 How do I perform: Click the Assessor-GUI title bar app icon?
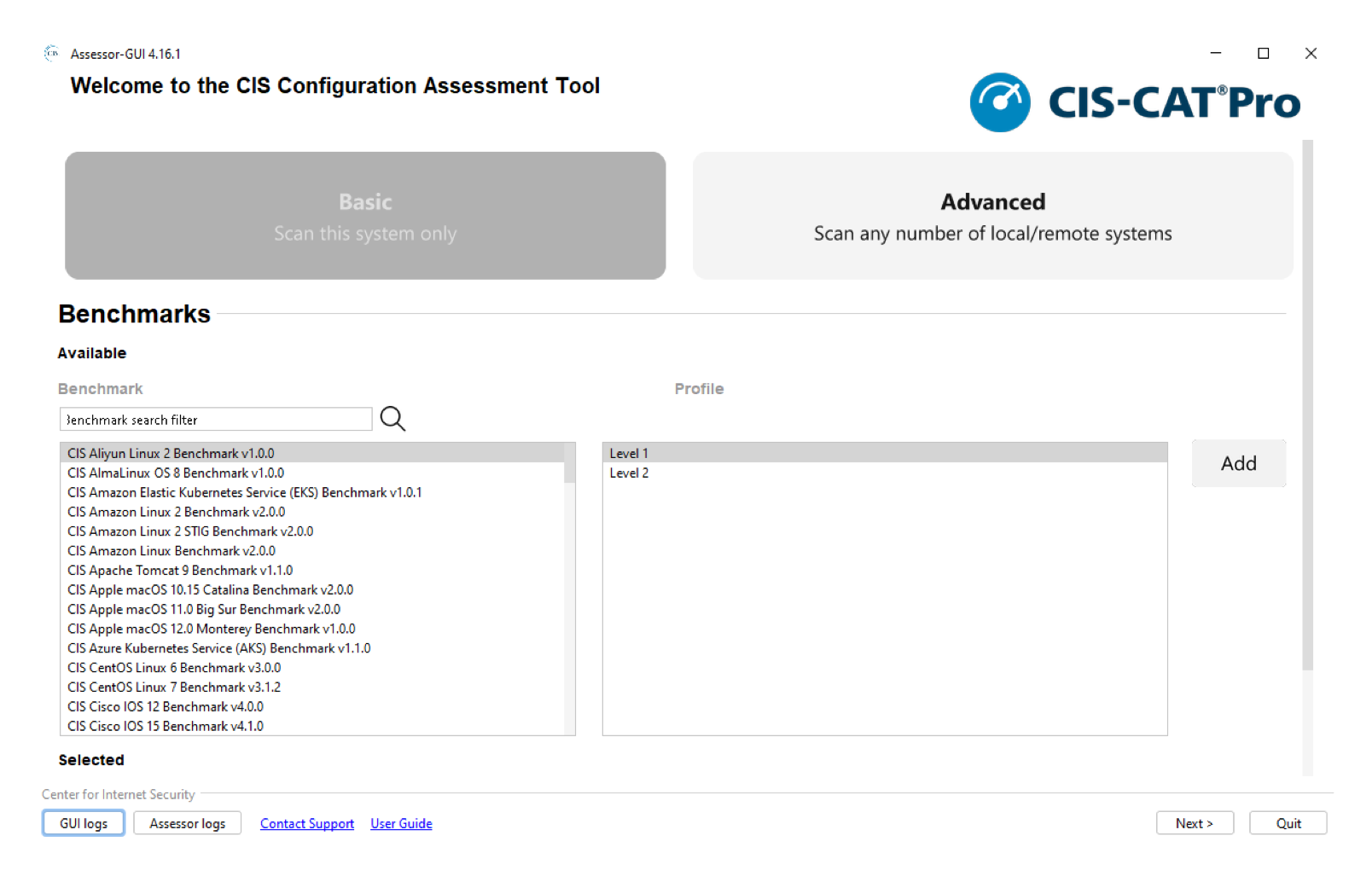point(51,54)
